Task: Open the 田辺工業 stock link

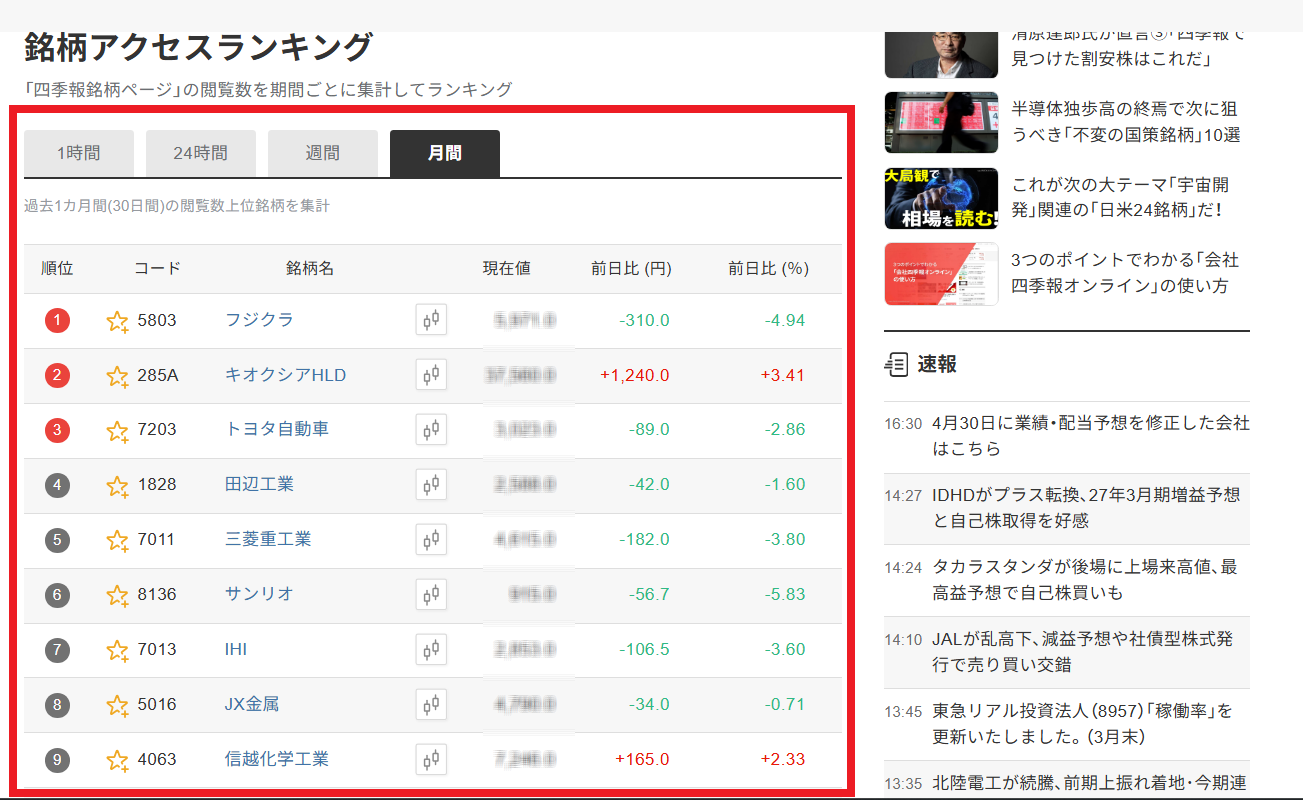Action: [259, 484]
